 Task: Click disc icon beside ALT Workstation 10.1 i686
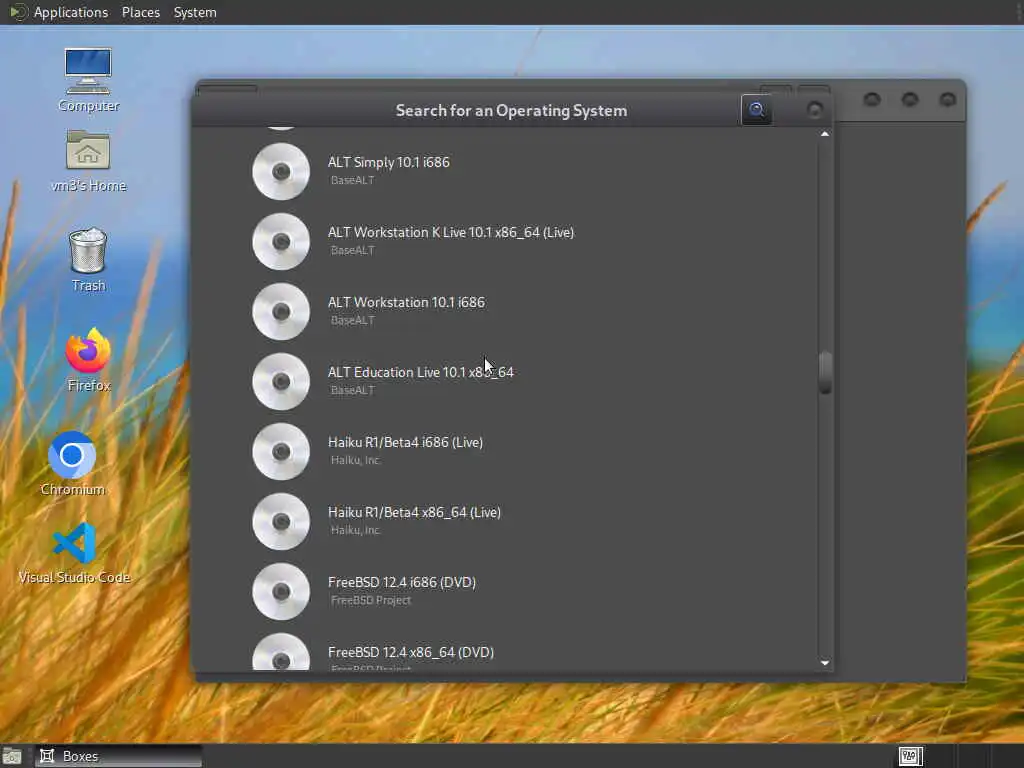pos(281,312)
